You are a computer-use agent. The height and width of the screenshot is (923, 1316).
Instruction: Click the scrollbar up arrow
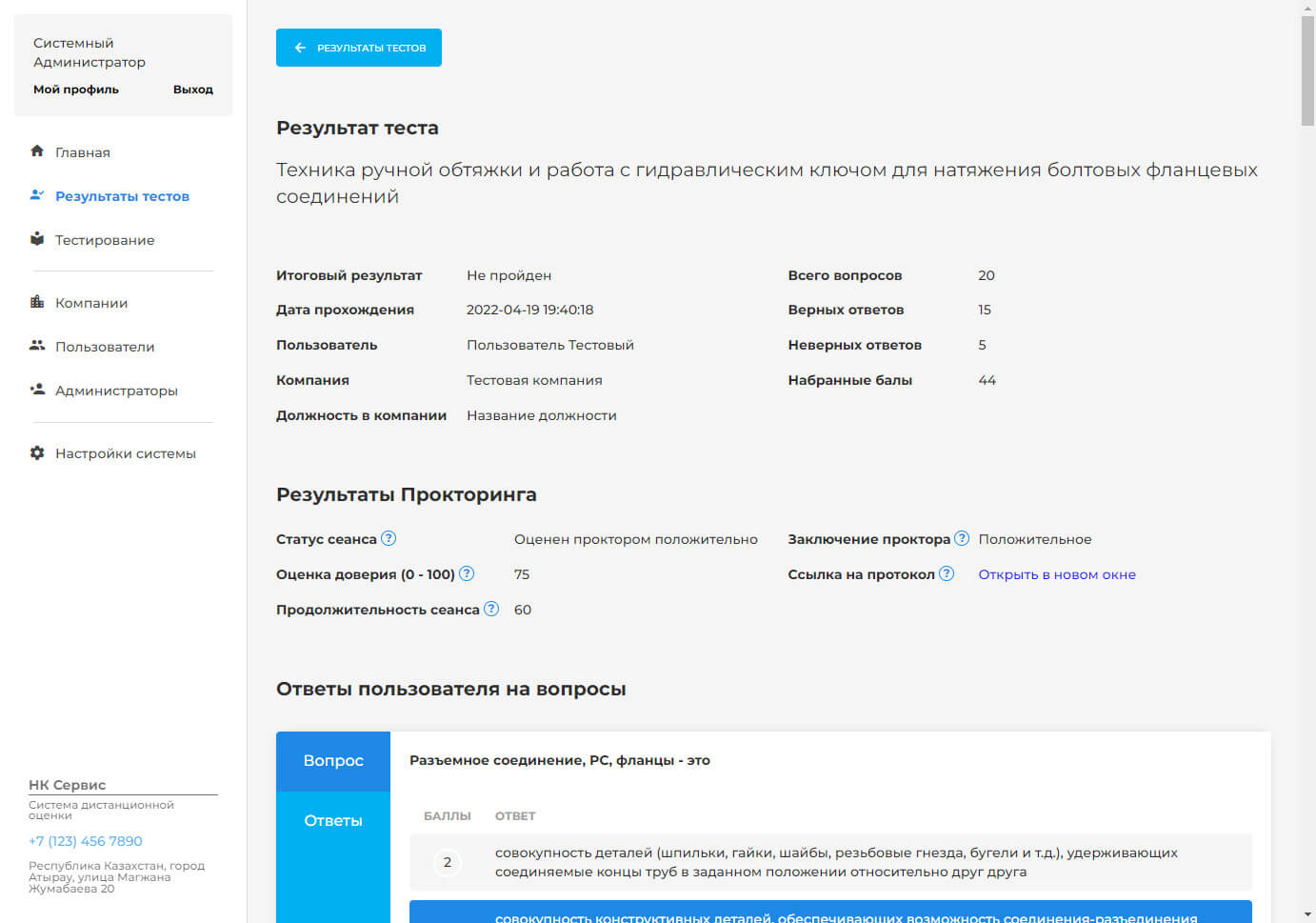pyautogui.click(x=1307, y=7)
